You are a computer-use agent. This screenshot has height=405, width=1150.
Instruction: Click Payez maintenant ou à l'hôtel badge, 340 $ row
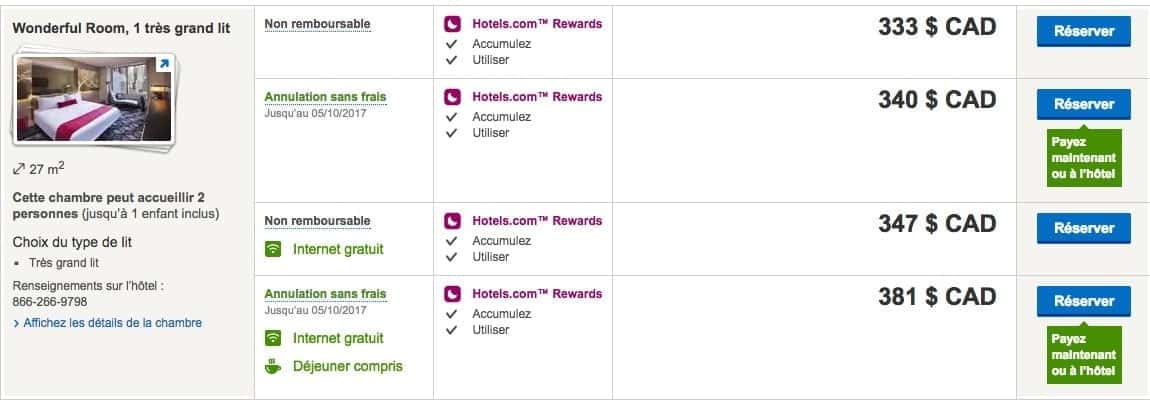pyautogui.click(x=1083, y=159)
